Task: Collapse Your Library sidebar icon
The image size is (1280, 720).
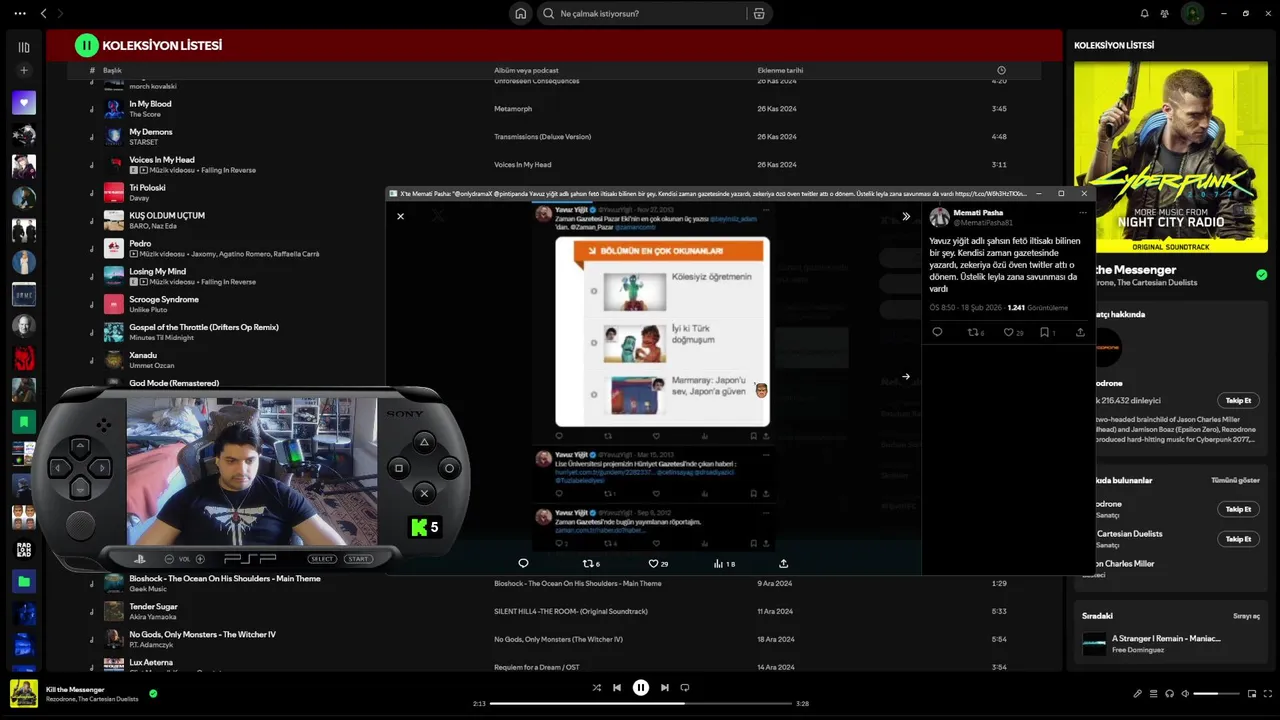Action: click(24, 47)
